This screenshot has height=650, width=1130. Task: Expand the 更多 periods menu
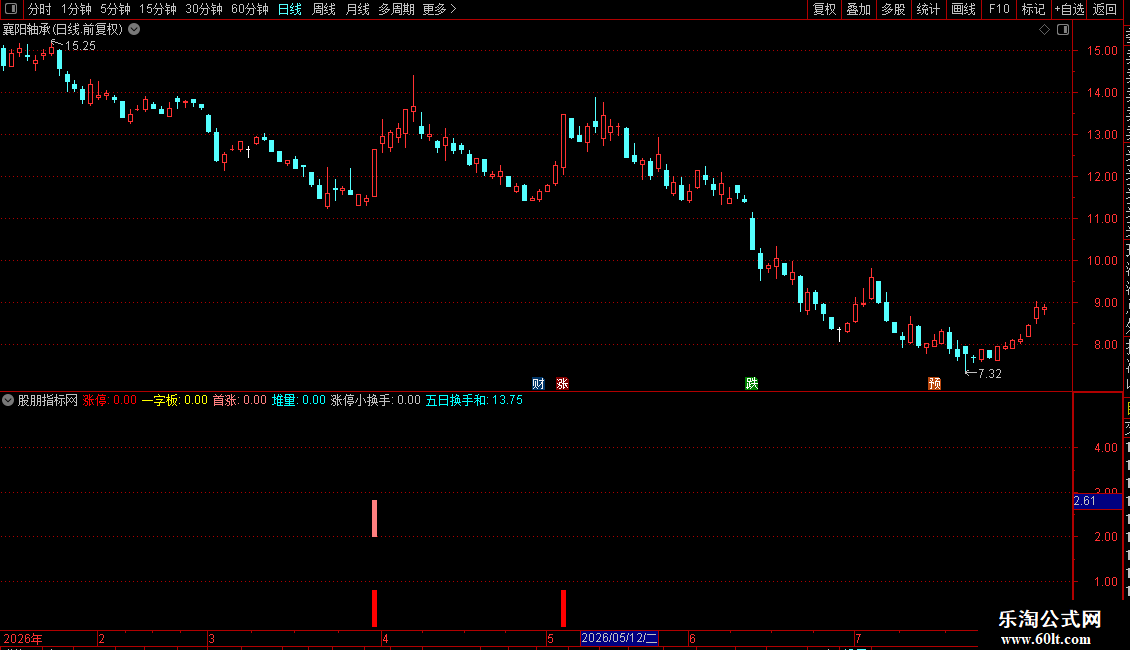439,9
